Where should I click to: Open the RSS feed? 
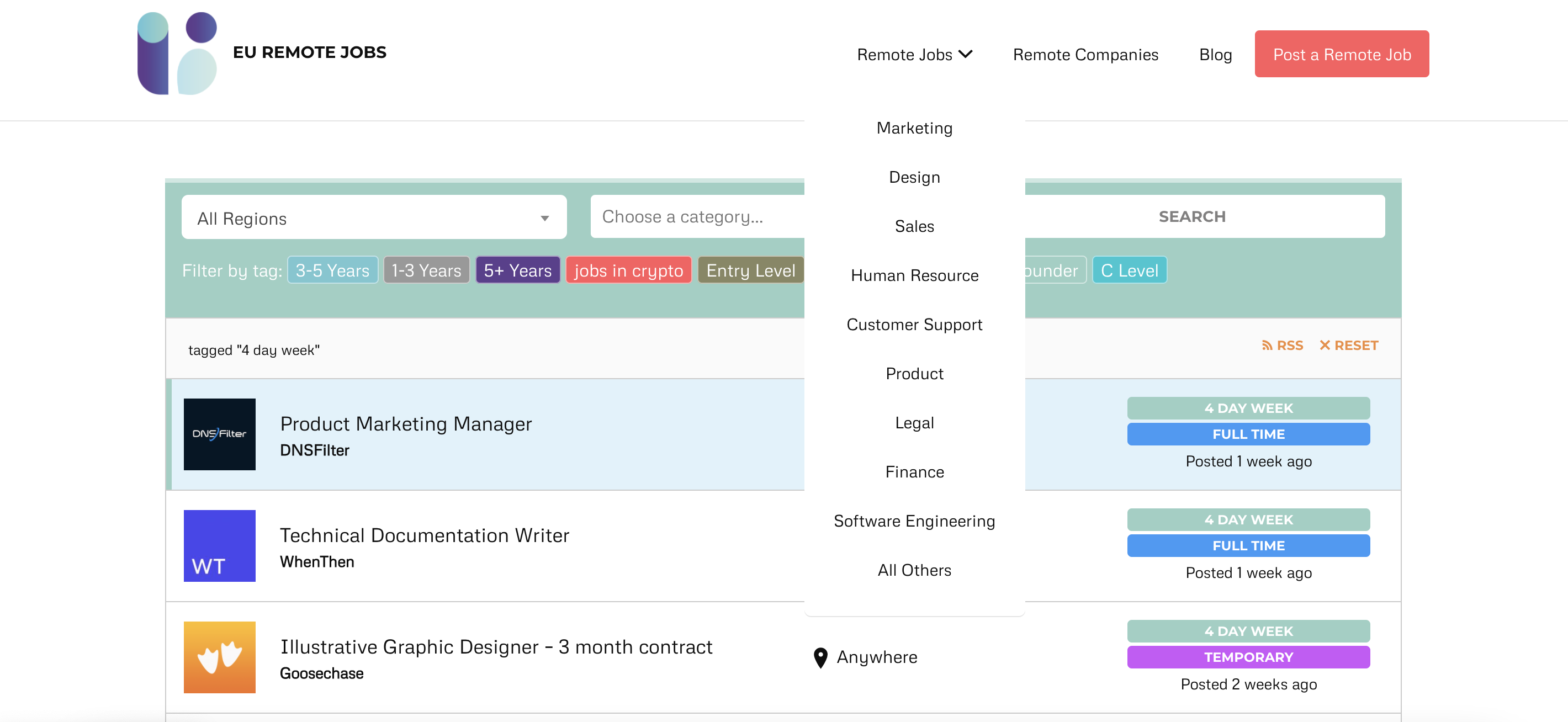1283,345
